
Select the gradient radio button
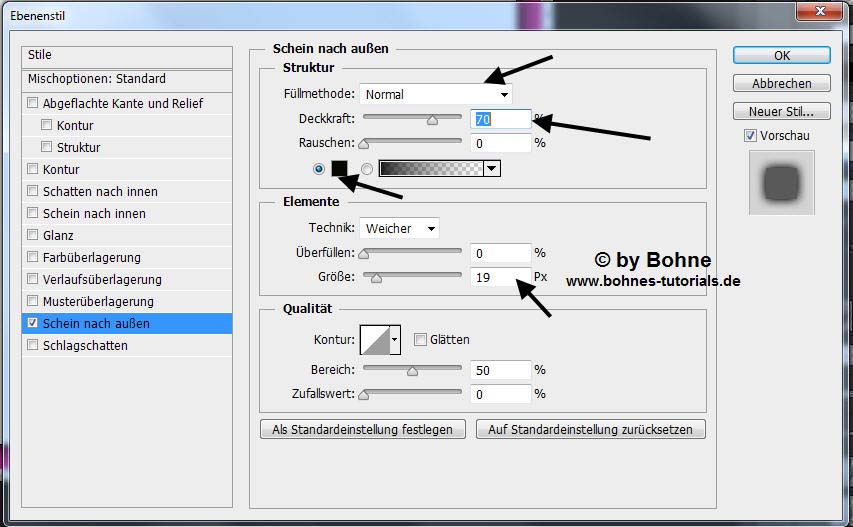coord(366,169)
